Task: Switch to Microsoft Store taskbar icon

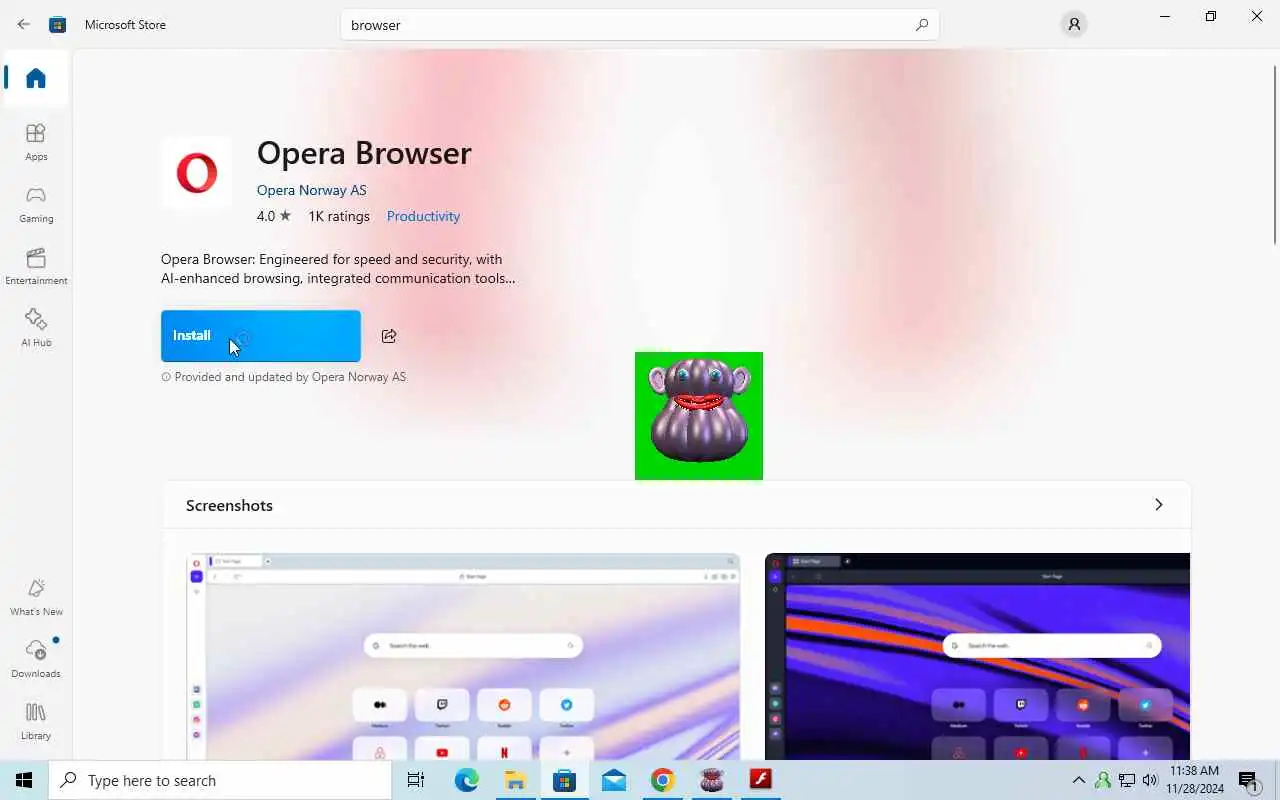Action: [564, 780]
